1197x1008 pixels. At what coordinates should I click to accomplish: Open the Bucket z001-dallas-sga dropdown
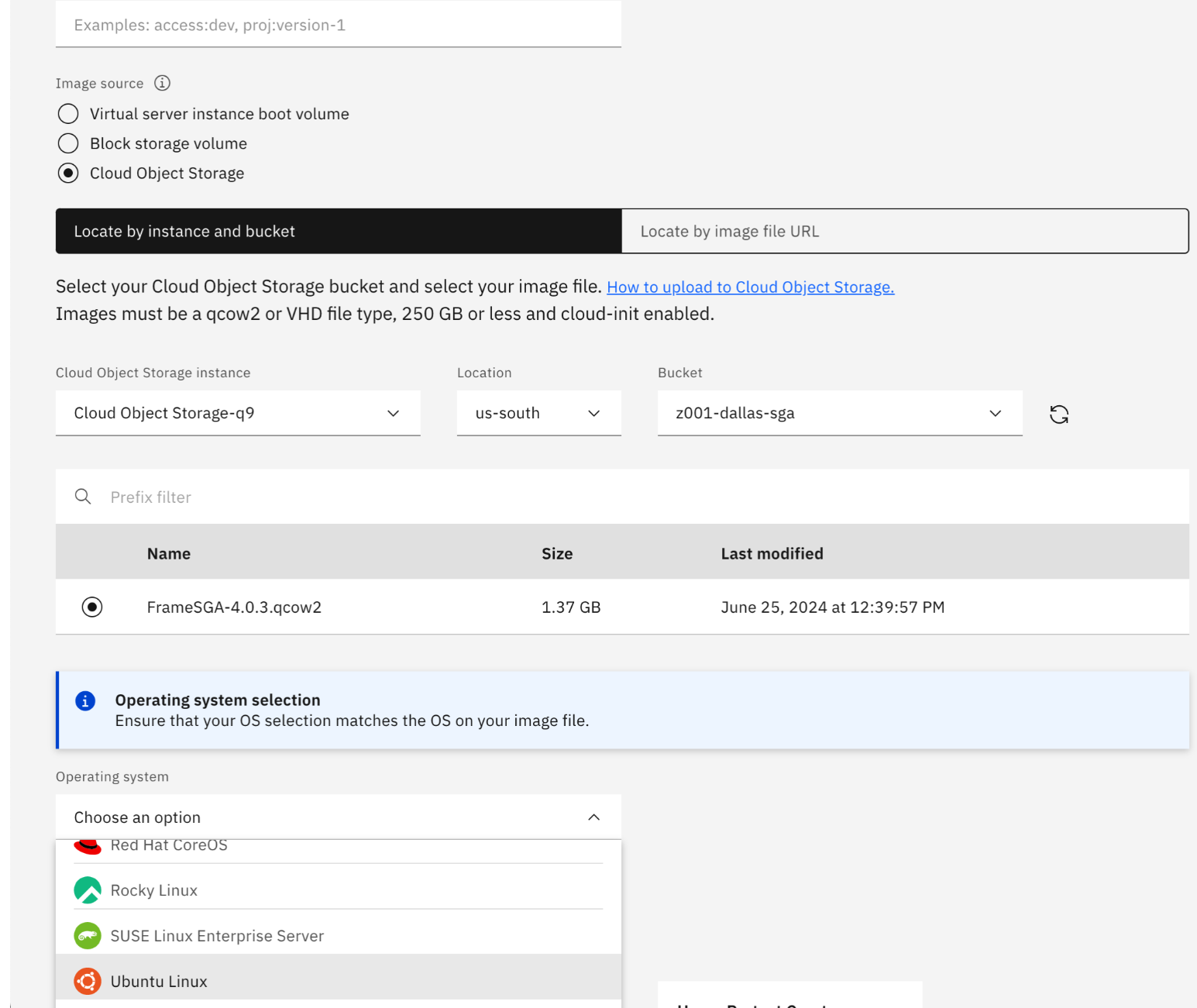839,413
